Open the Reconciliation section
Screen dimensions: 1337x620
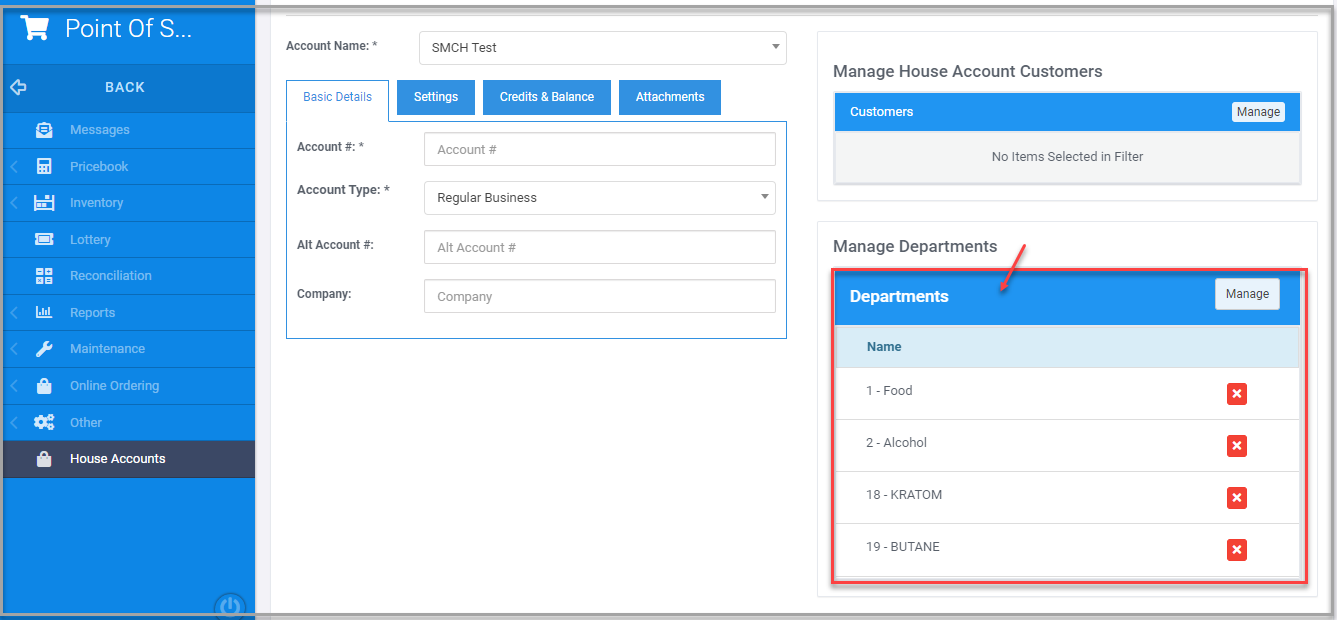44,275
